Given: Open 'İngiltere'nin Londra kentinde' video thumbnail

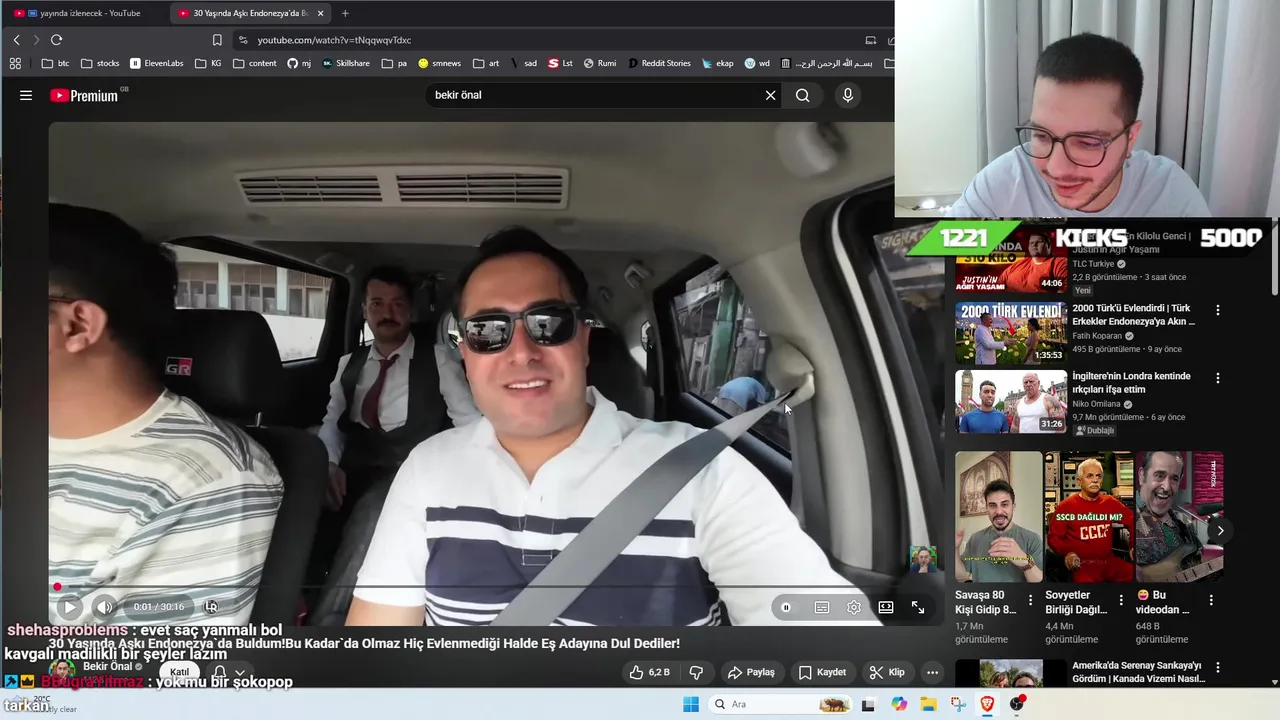Looking at the screenshot, I should coord(1010,401).
